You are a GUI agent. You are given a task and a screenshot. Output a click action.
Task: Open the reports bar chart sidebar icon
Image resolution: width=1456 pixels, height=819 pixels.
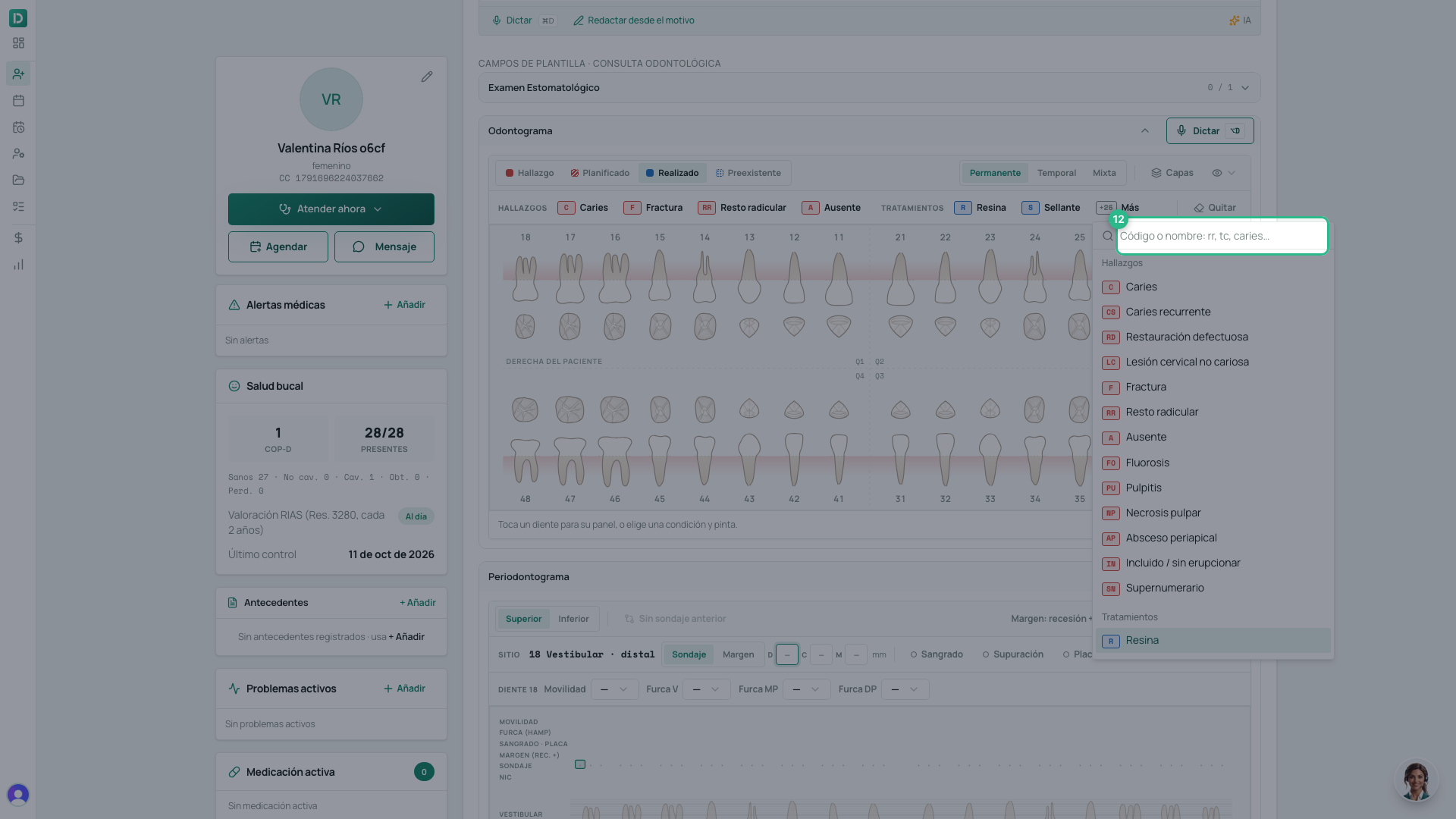tap(18, 265)
